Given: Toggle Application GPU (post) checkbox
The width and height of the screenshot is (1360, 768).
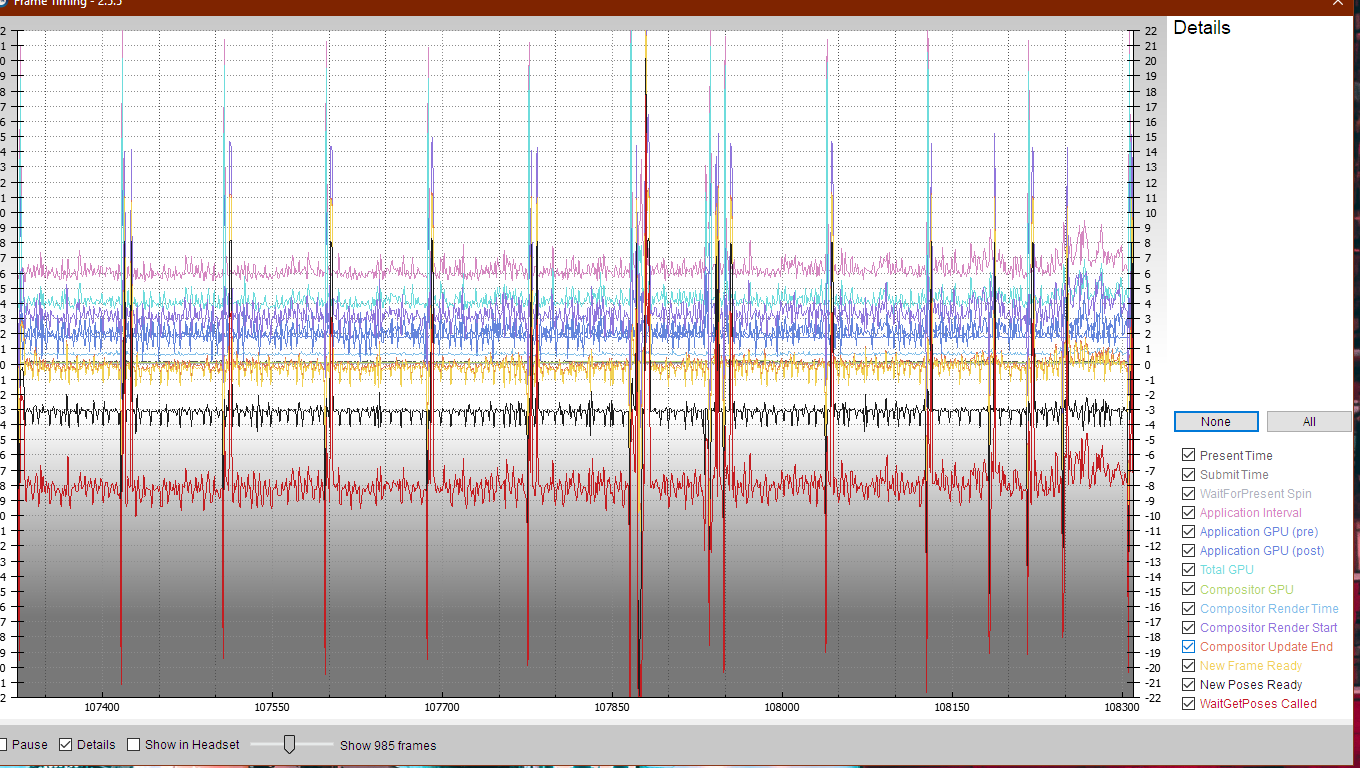Looking at the screenshot, I should click(x=1188, y=550).
